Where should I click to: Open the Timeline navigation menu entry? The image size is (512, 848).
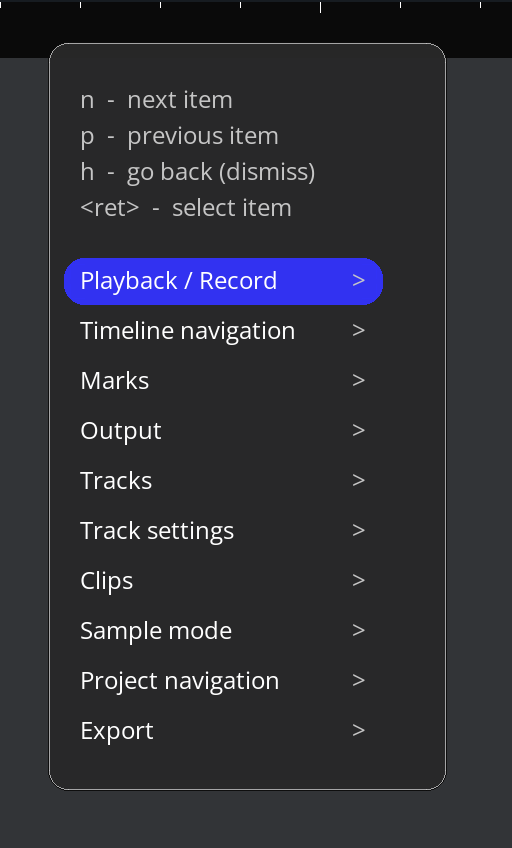point(223,331)
